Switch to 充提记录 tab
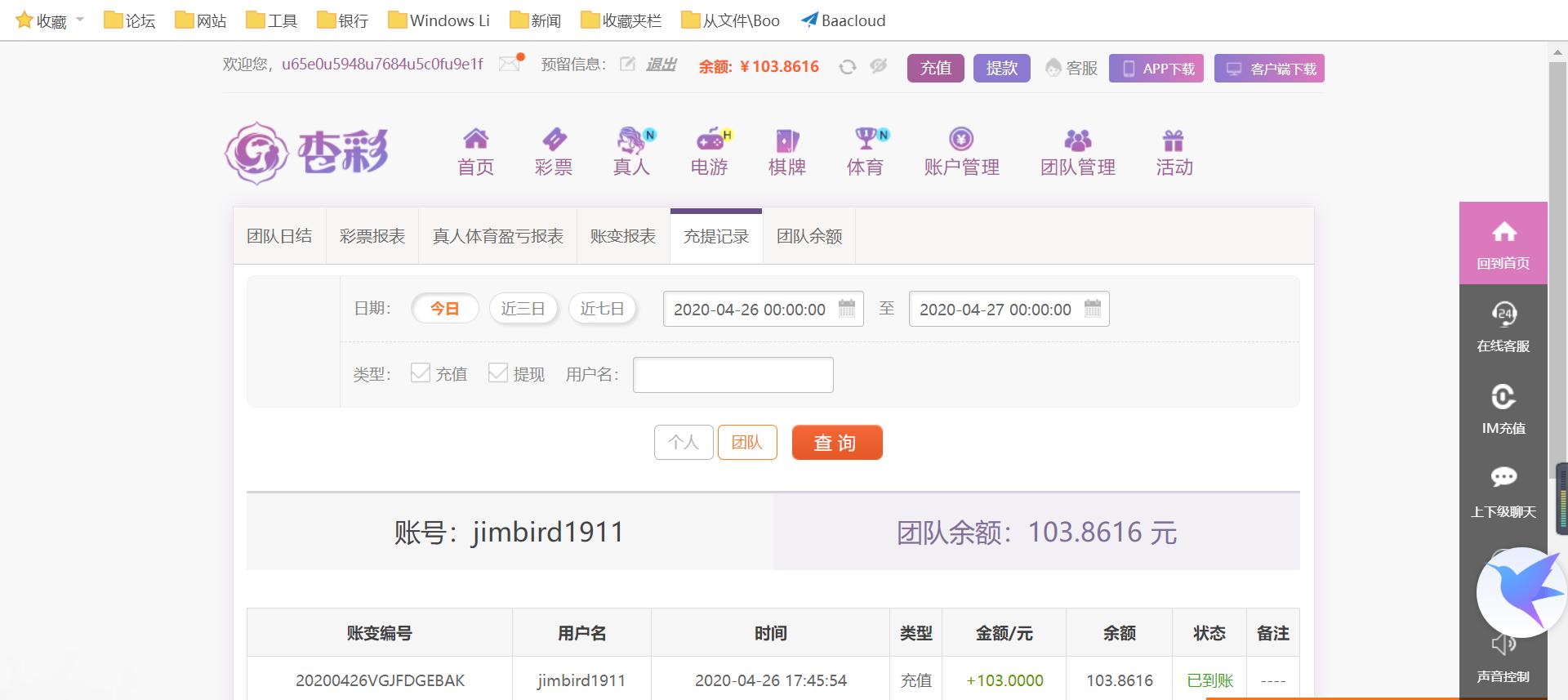 pyautogui.click(x=716, y=236)
